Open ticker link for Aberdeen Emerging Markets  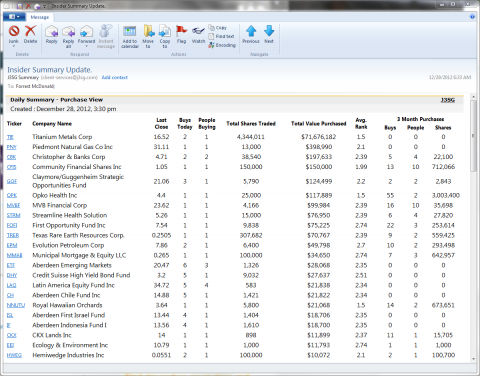pos(11,265)
